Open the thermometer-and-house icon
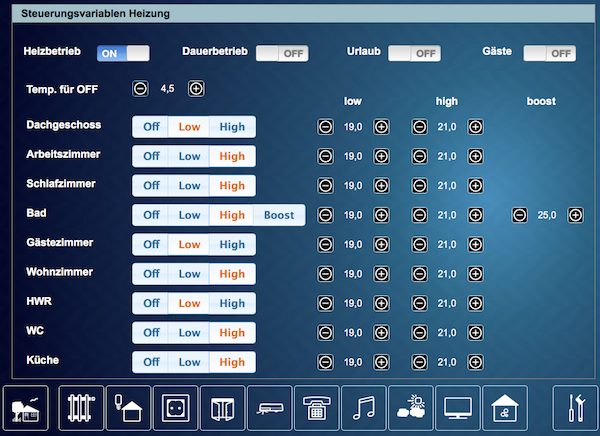This screenshot has height=436, width=600. tap(128, 408)
